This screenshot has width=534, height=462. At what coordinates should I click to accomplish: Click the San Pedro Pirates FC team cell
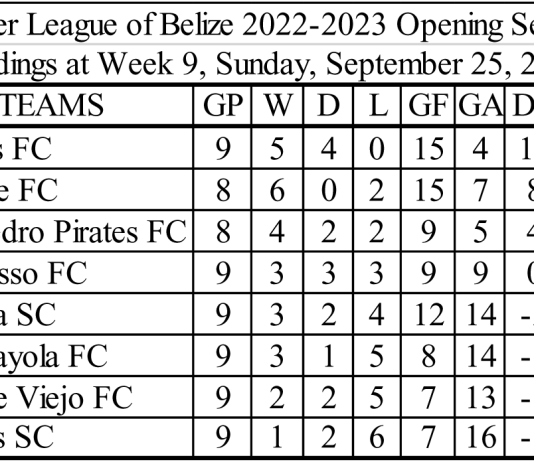[x=96, y=232]
